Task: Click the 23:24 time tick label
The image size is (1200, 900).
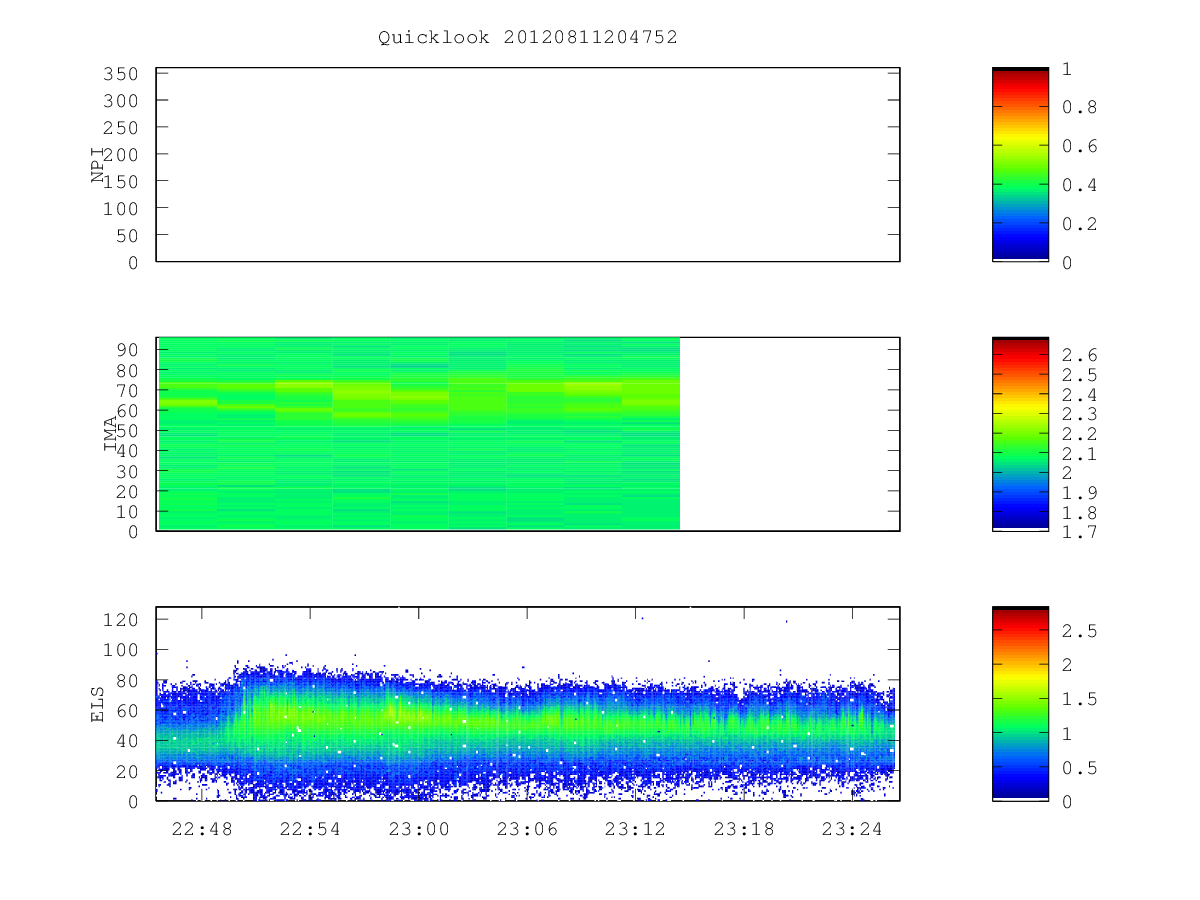Action: (x=851, y=828)
